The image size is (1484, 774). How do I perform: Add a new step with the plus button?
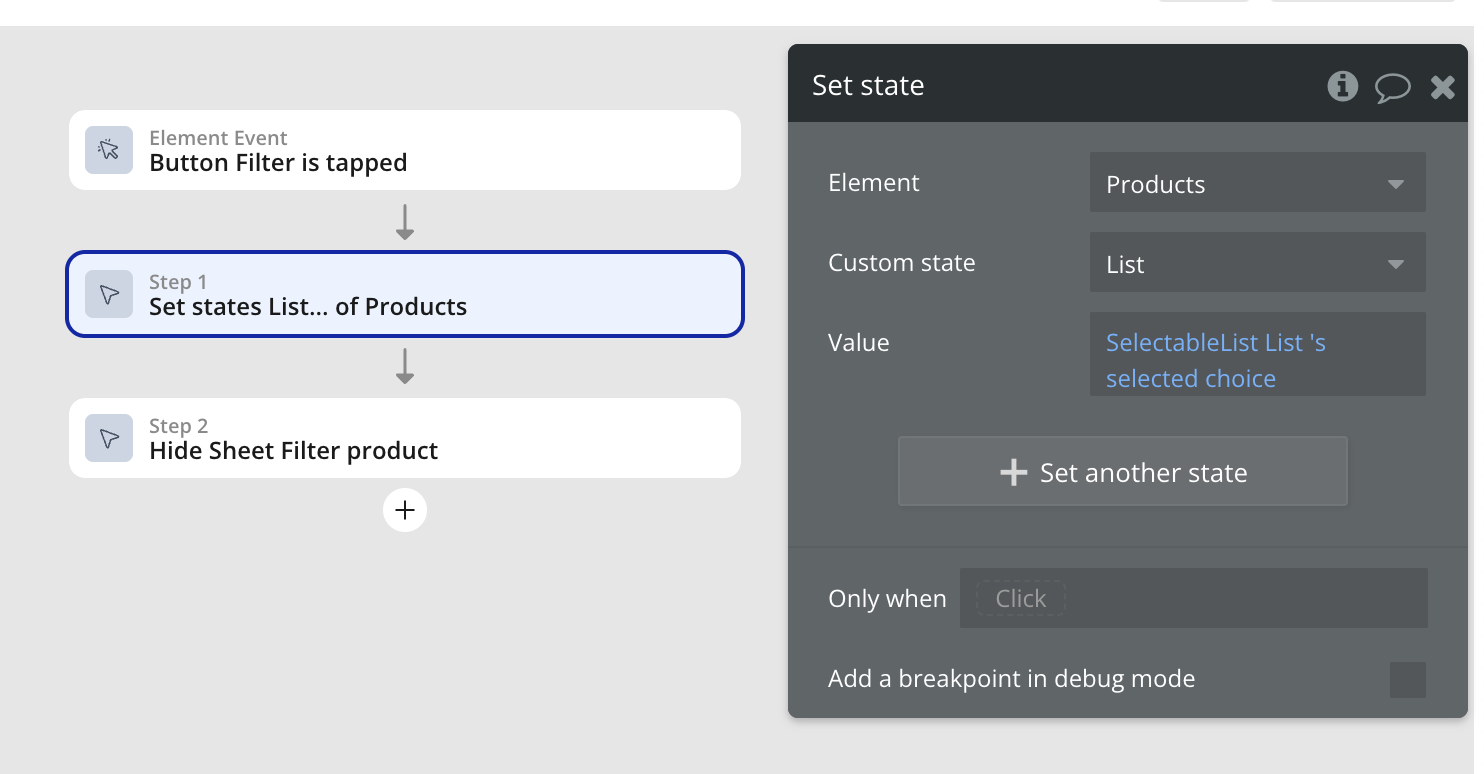pos(405,510)
